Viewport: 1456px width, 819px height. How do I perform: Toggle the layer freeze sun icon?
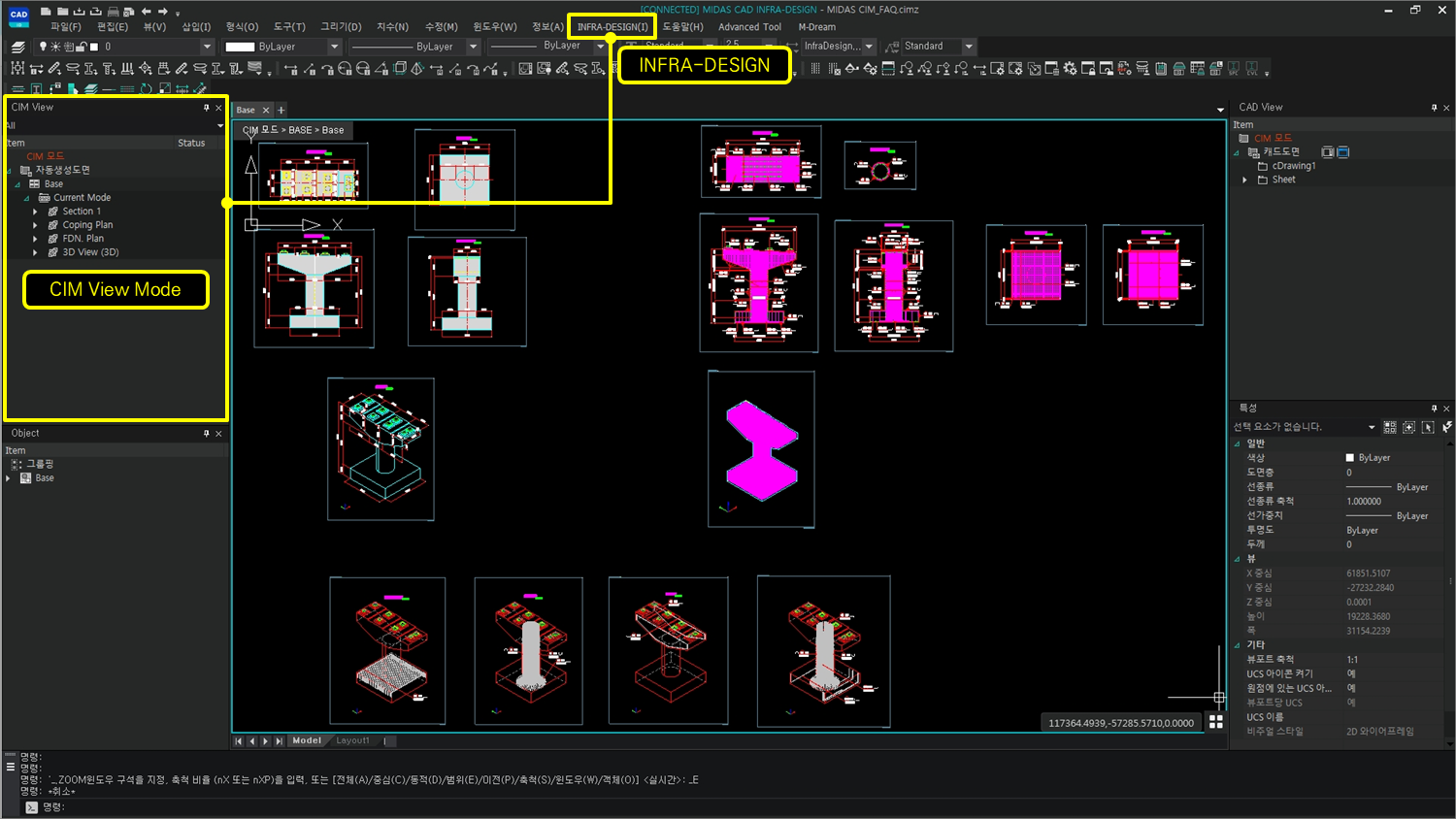55,47
